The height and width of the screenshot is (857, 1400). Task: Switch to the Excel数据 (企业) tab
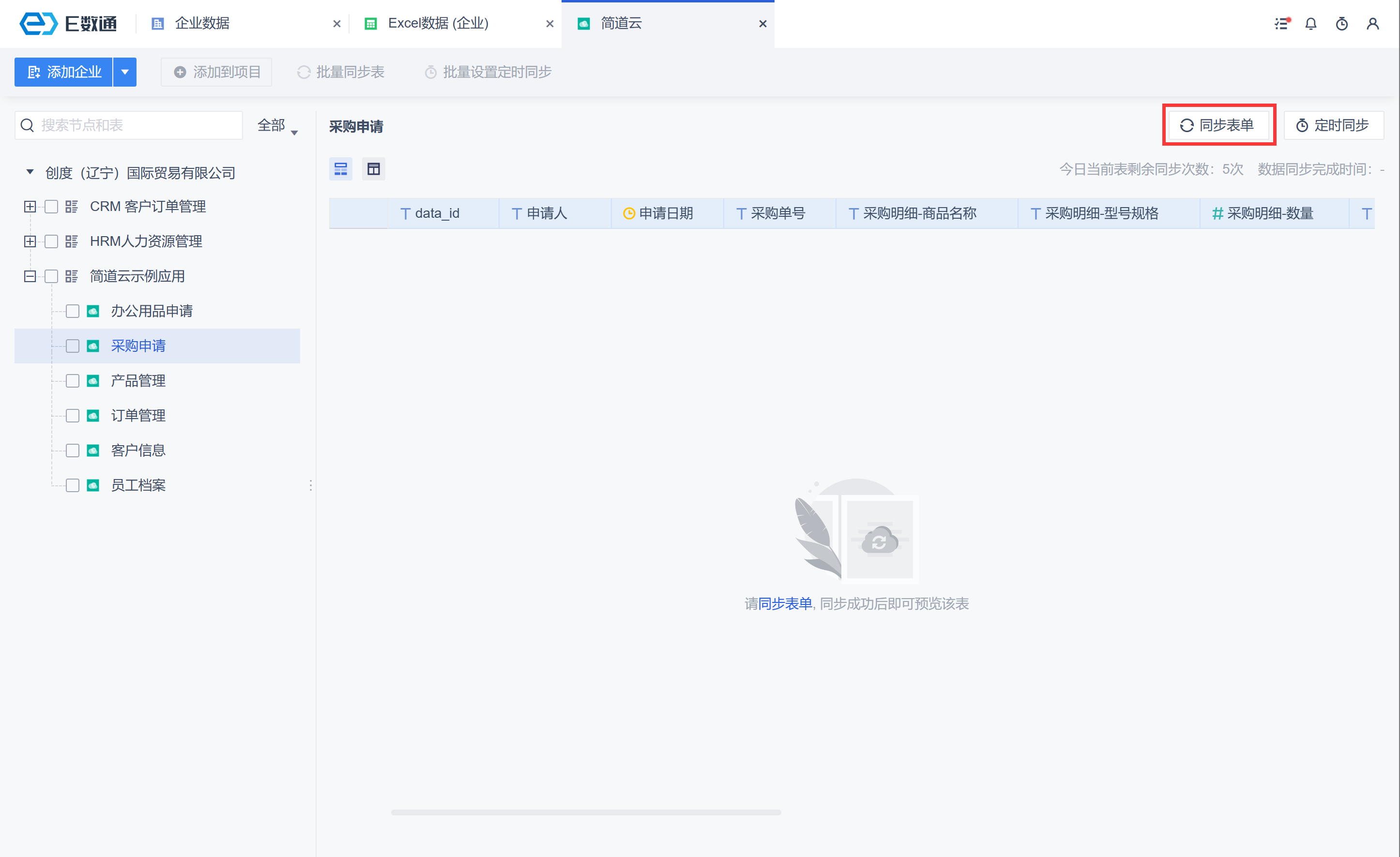[x=438, y=24]
